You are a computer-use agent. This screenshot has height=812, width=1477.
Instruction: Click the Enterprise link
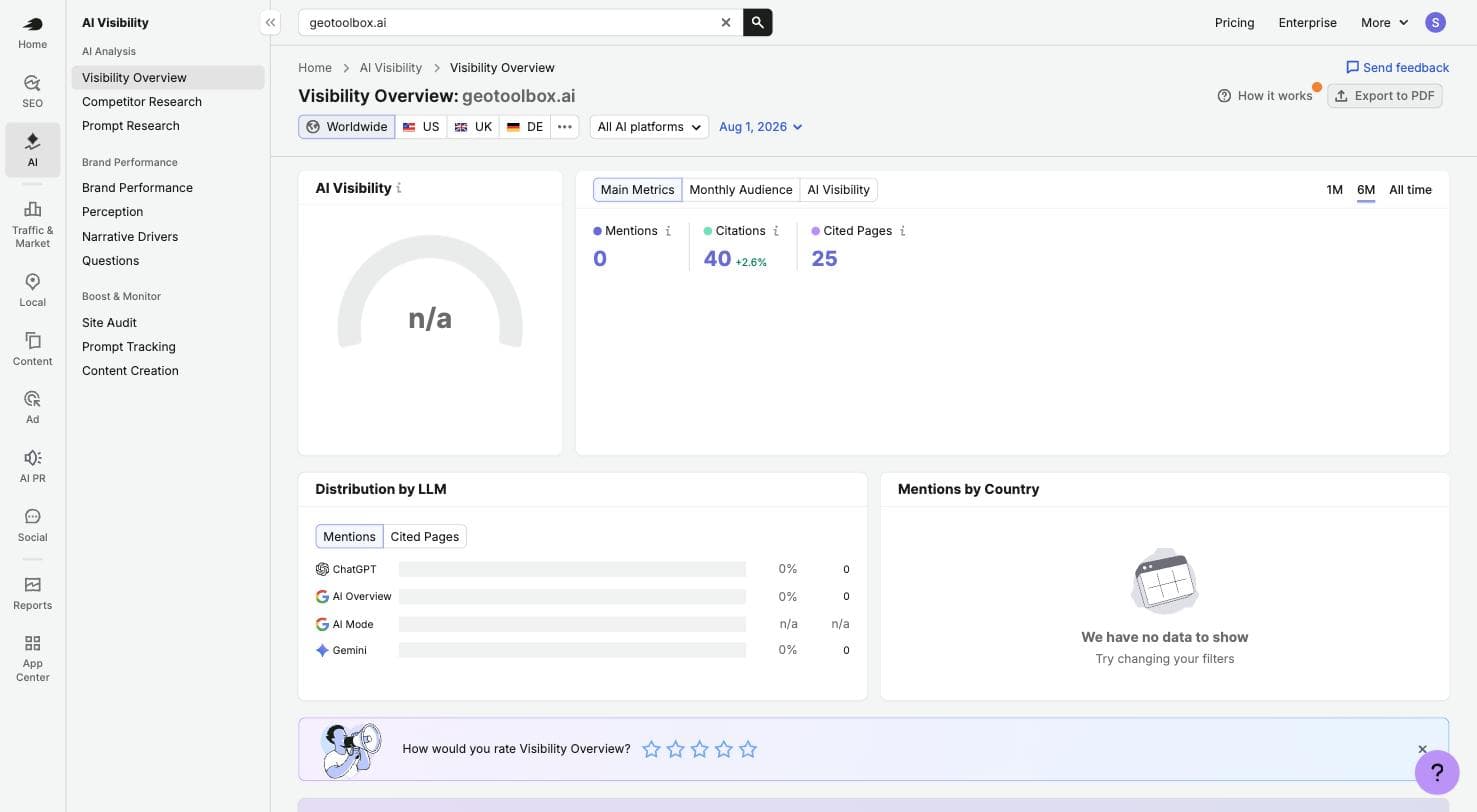coord(1307,22)
